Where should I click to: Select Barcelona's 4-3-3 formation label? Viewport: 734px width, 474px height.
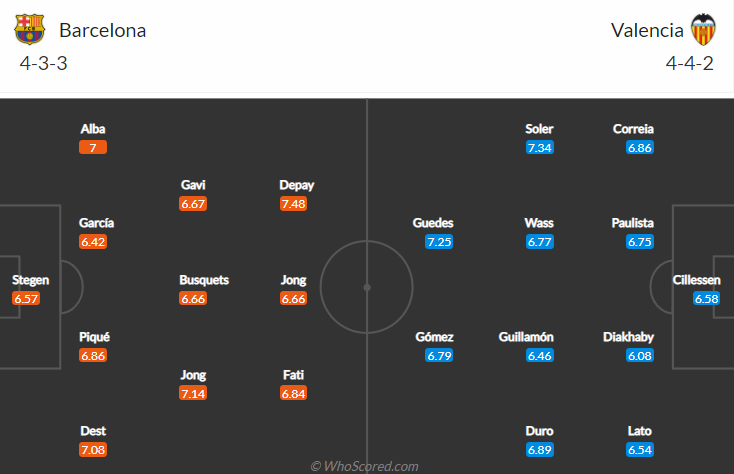click(43, 63)
